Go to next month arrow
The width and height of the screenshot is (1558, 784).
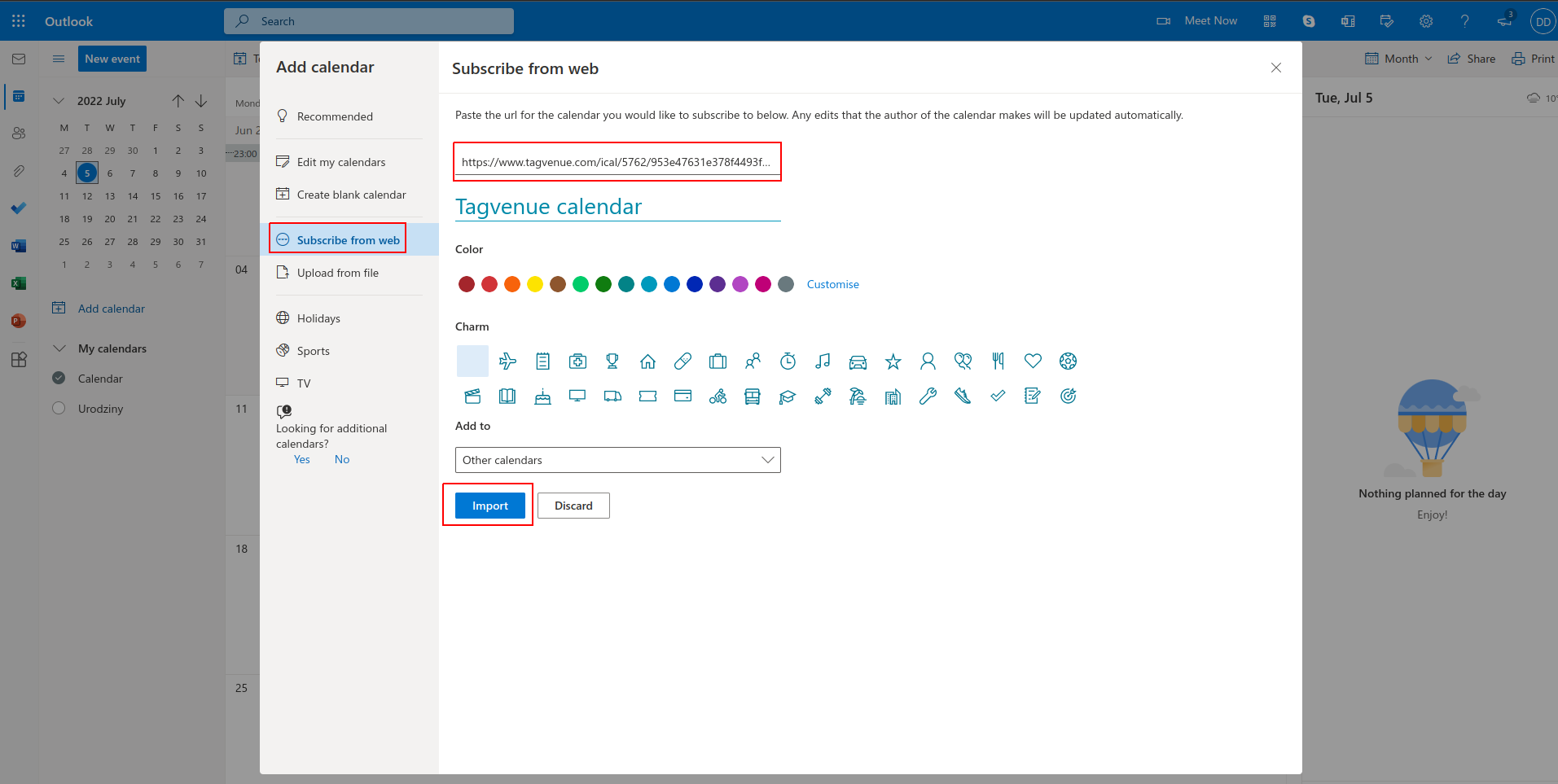[201, 101]
